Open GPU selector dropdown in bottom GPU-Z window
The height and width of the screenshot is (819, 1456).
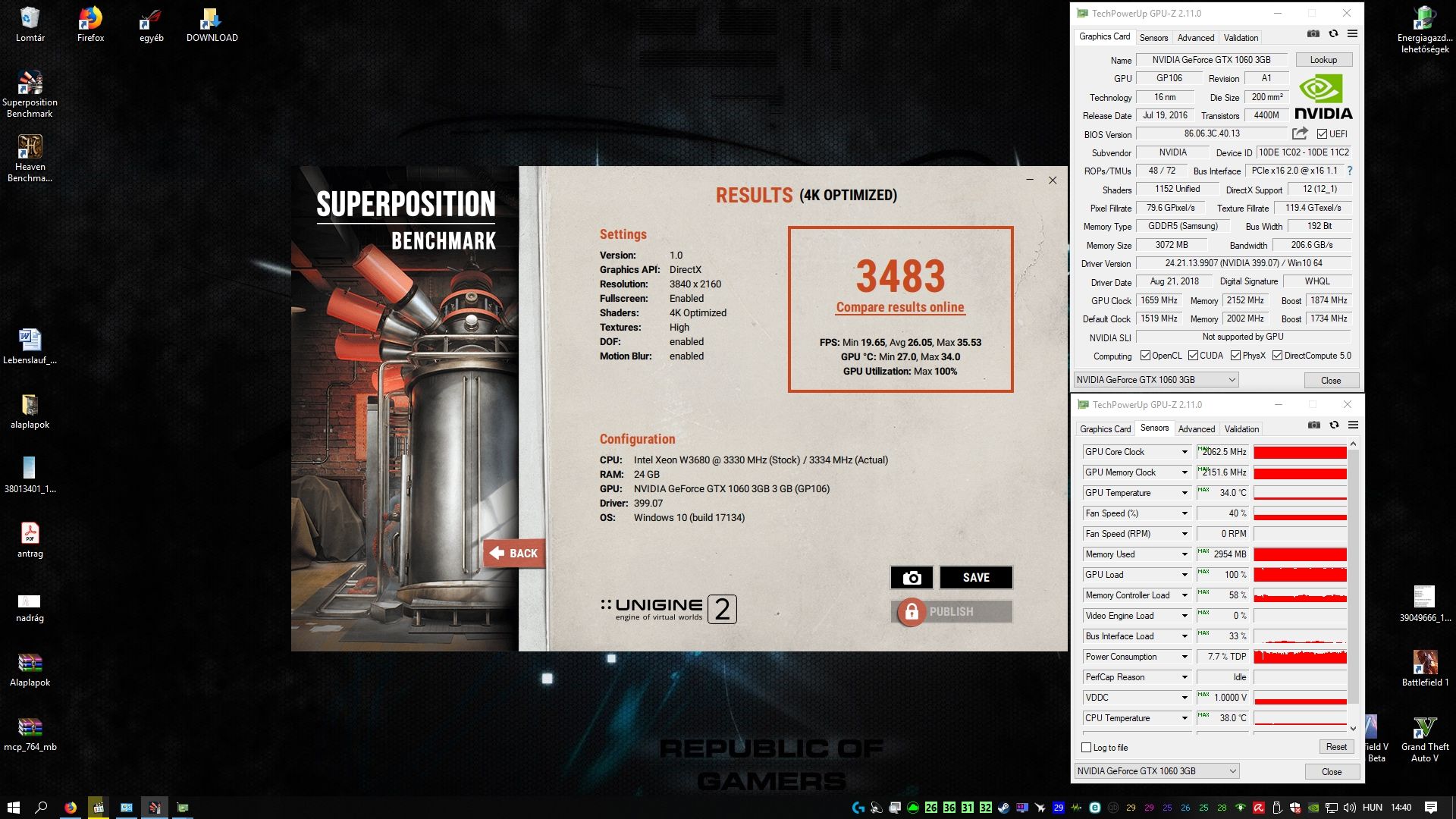[1156, 771]
